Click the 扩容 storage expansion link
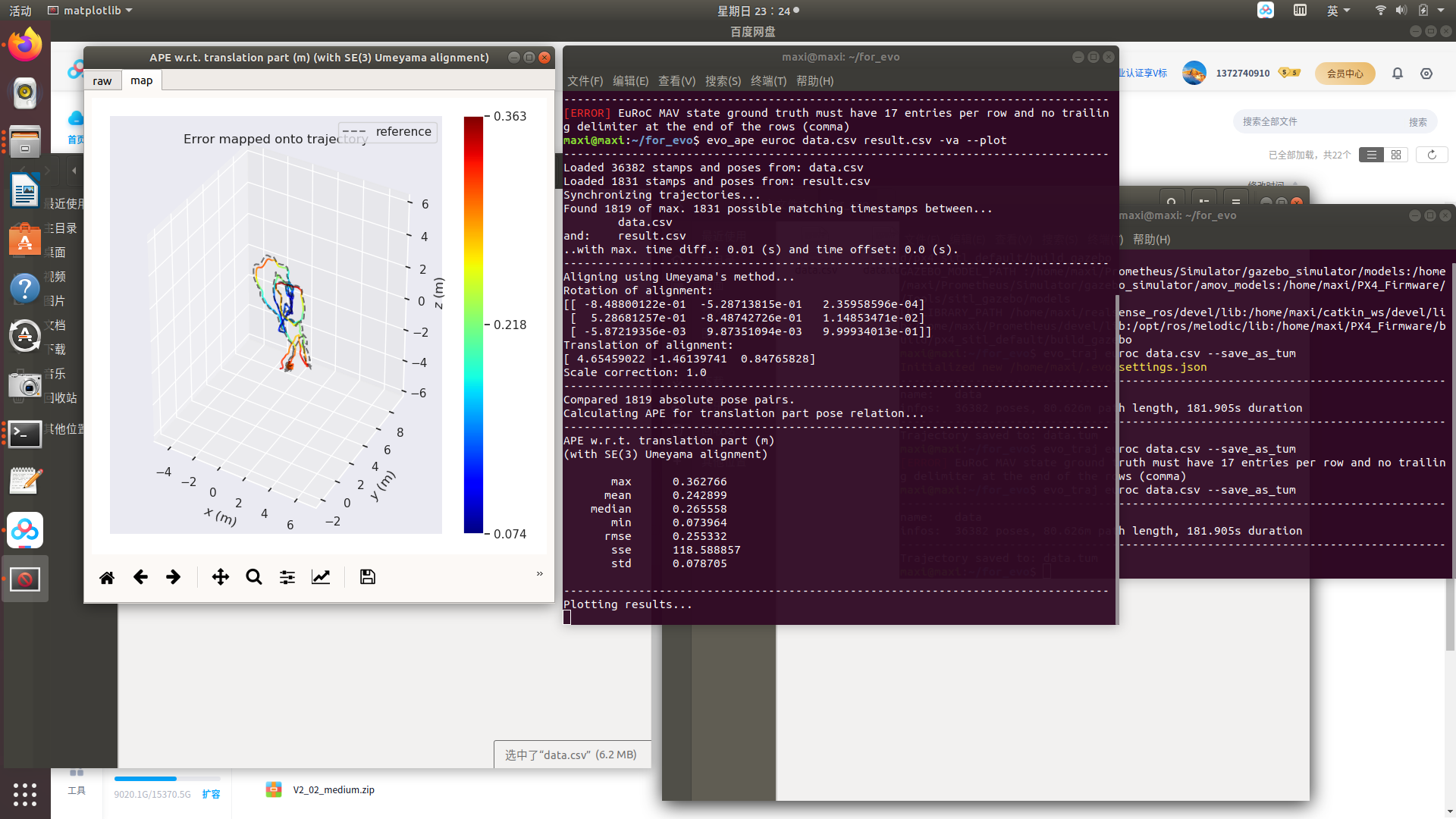 (211, 794)
